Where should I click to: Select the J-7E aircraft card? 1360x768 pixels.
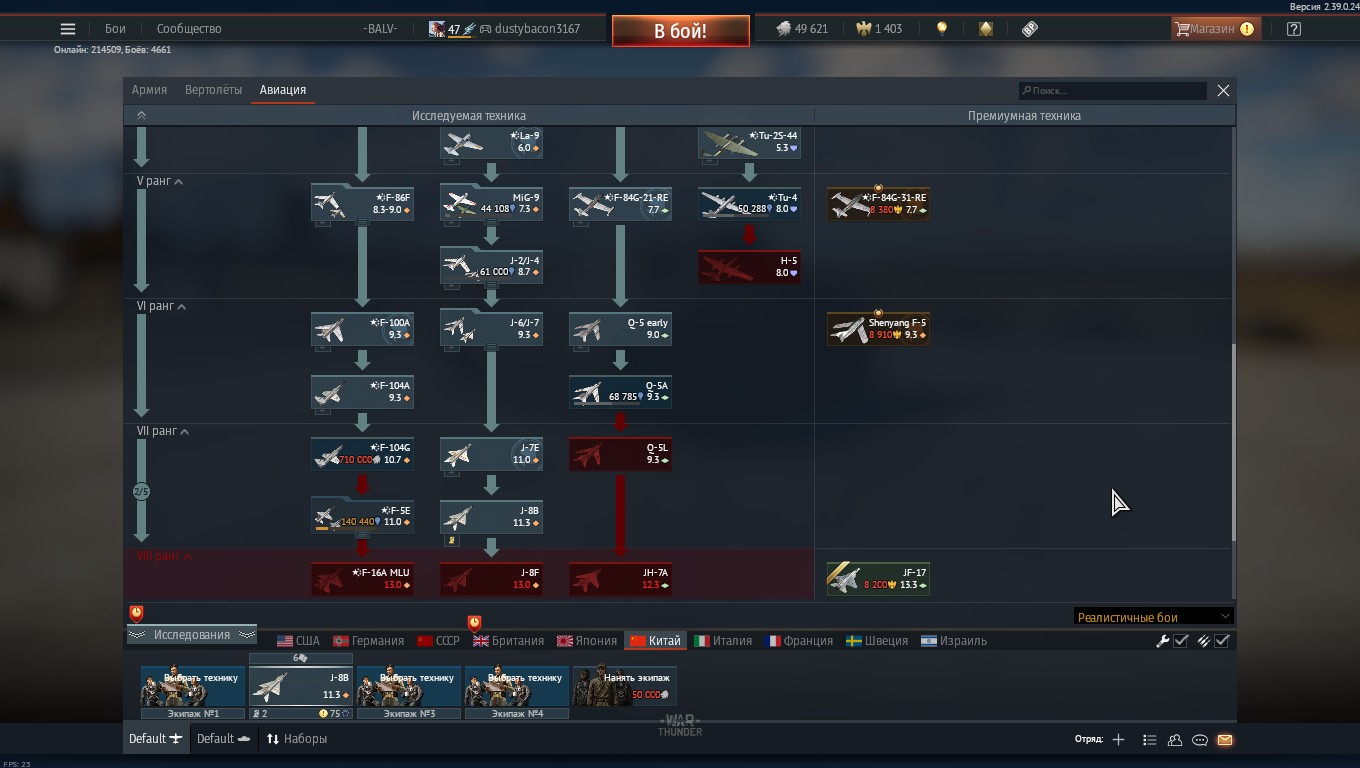(x=491, y=454)
